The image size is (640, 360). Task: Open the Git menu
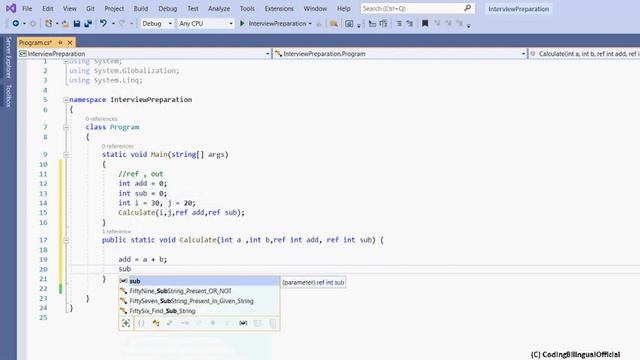click(90, 8)
